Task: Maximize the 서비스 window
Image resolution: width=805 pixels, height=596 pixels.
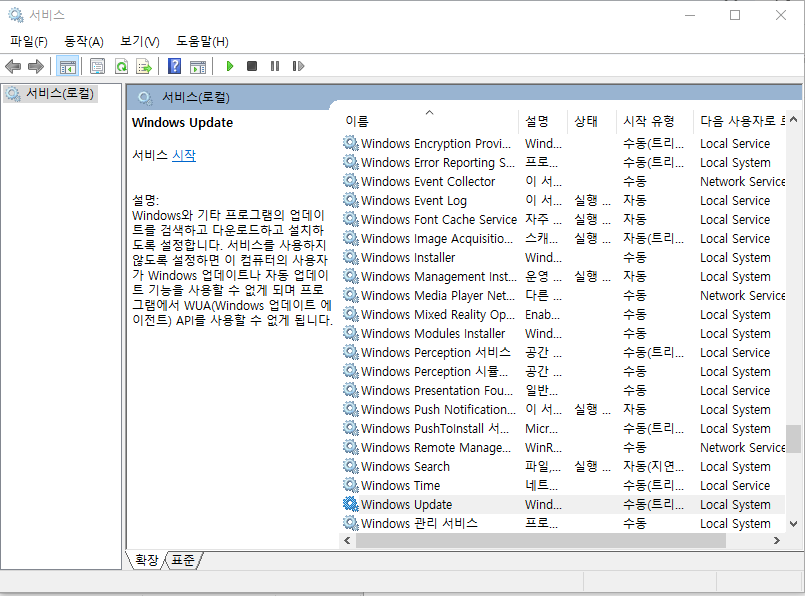Action: pyautogui.click(x=735, y=15)
